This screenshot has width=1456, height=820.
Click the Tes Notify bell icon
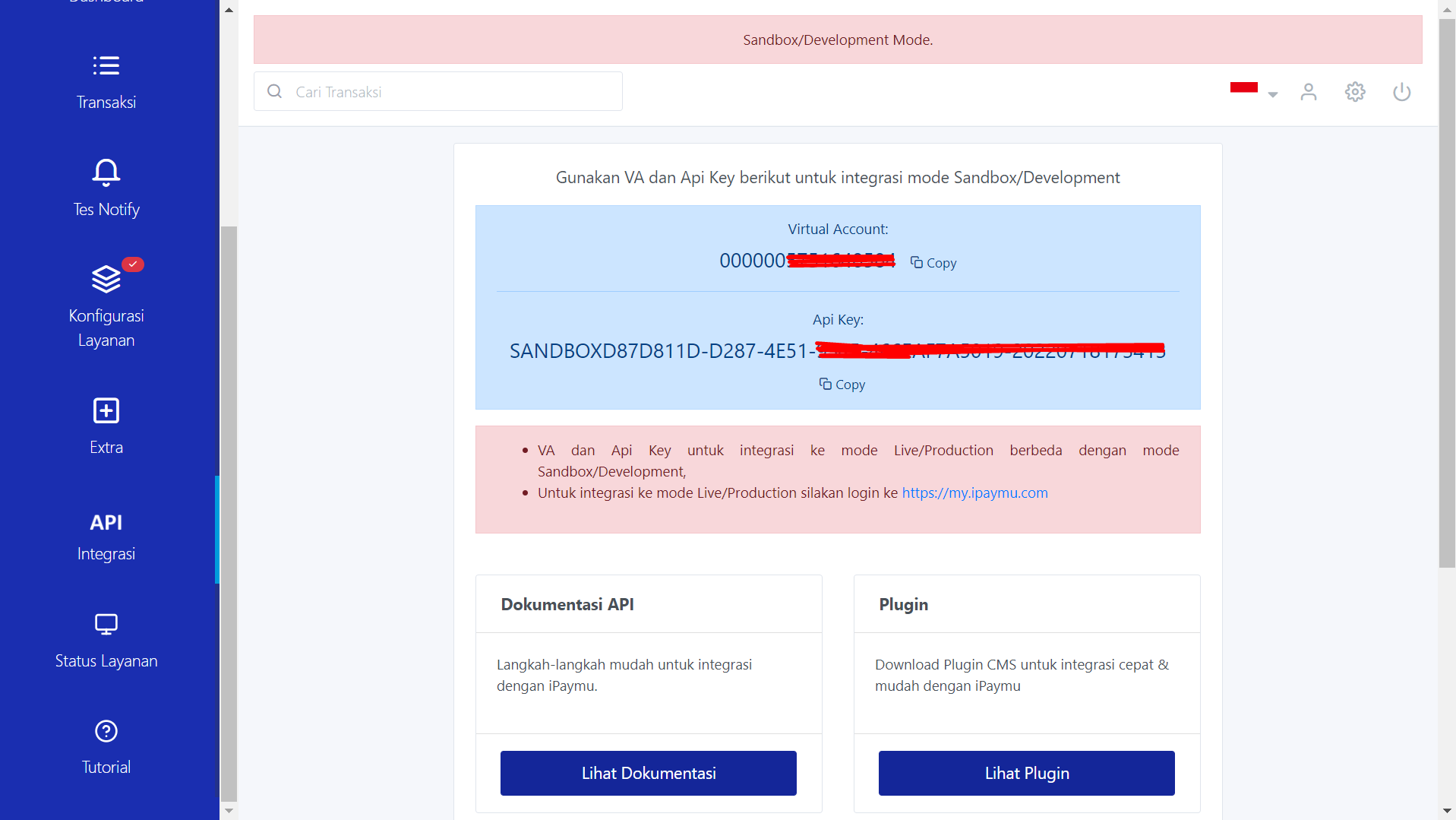click(x=106, y=173)
